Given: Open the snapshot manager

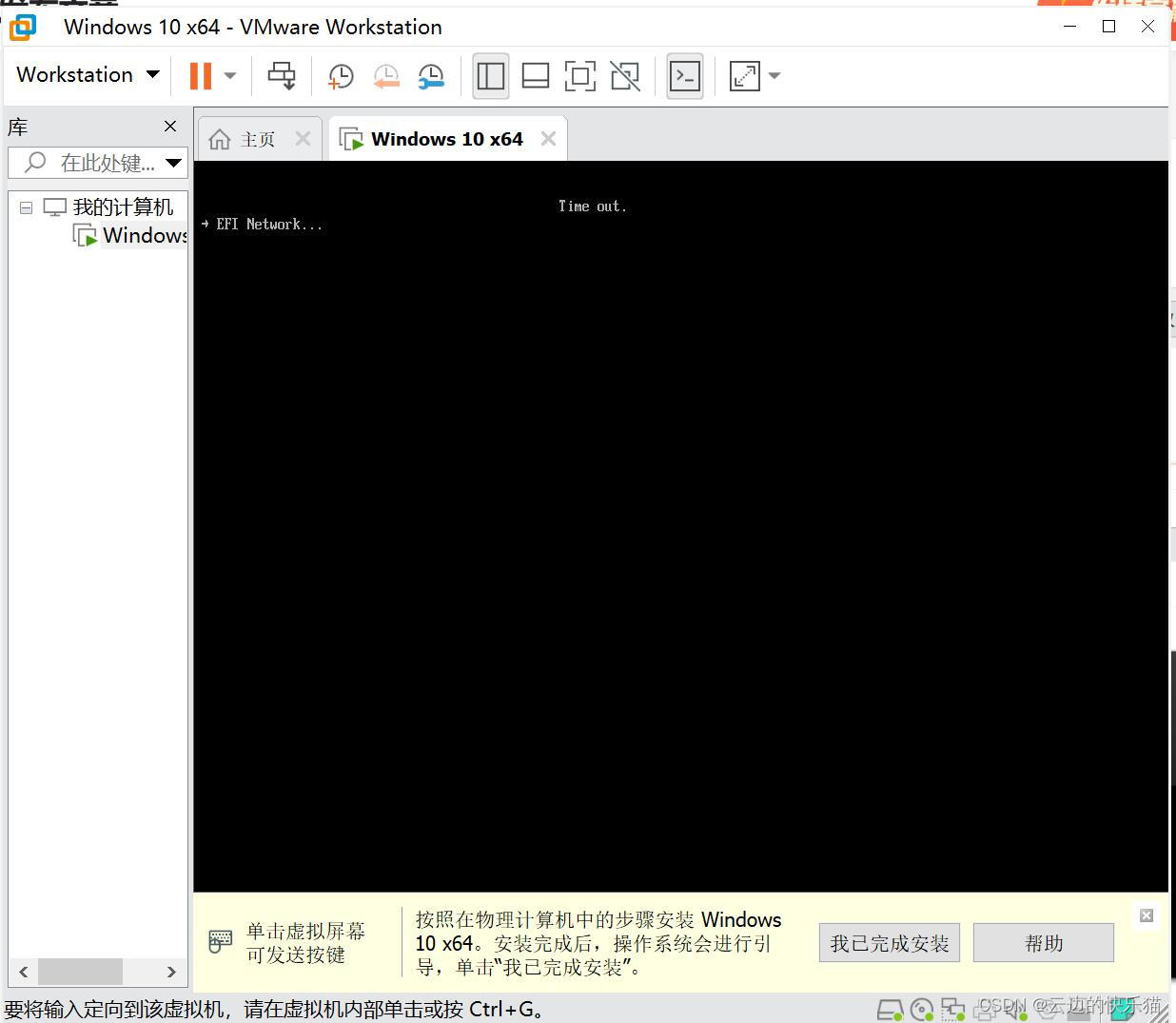Looking at the screenshot, I should [x=431, y=76].
